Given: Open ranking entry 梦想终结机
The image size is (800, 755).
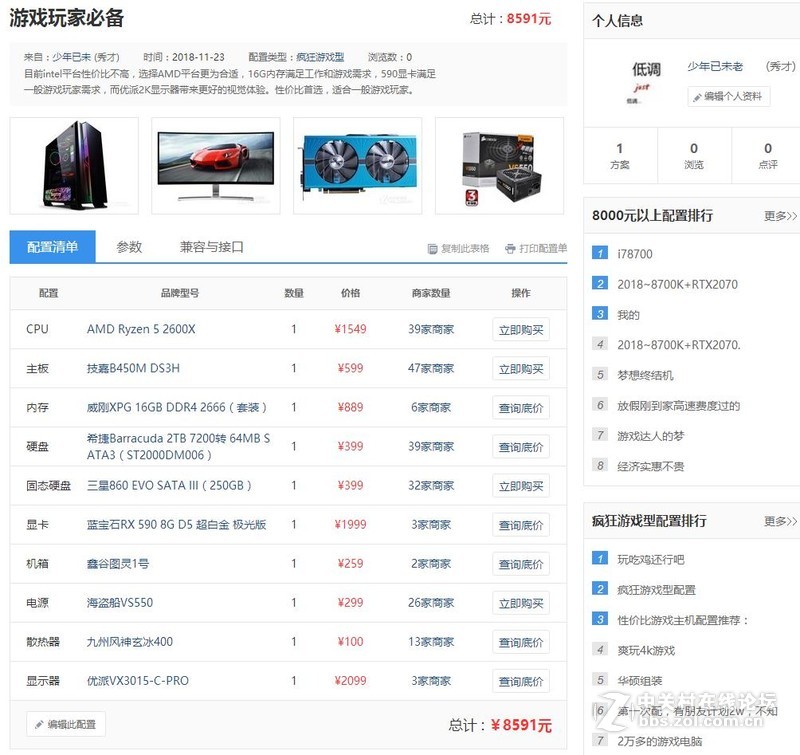Looking at the screenshot, I should [645, 375].
